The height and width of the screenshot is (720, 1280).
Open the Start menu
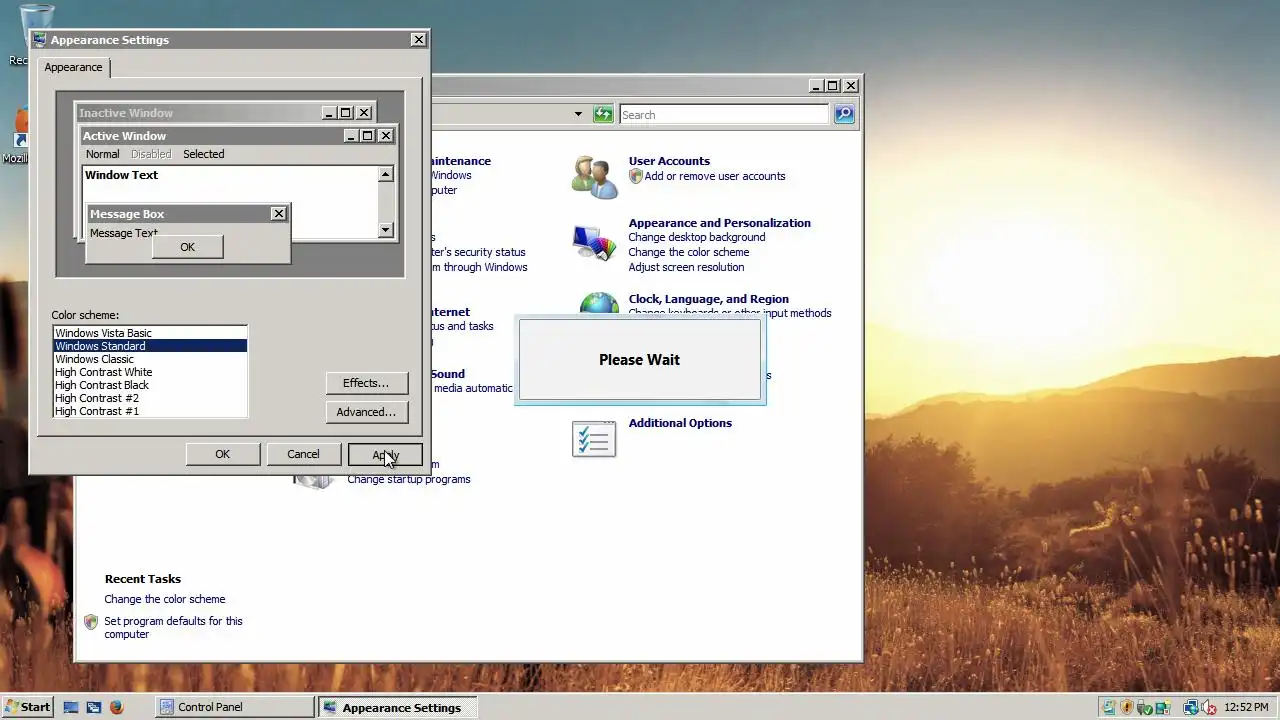click(27, 707)
